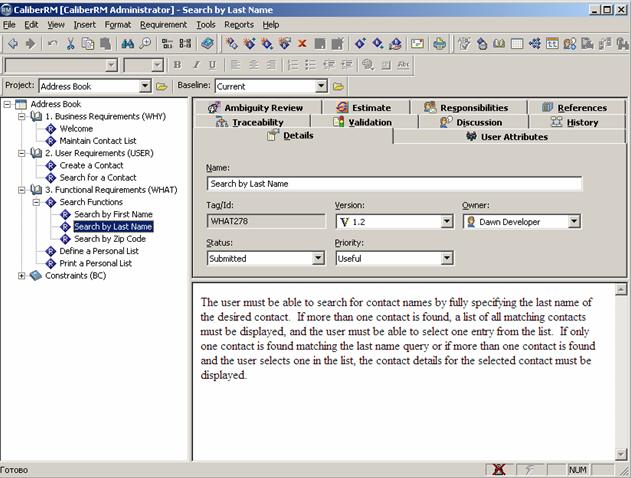Switch to the History tab

tap(576, 122)
